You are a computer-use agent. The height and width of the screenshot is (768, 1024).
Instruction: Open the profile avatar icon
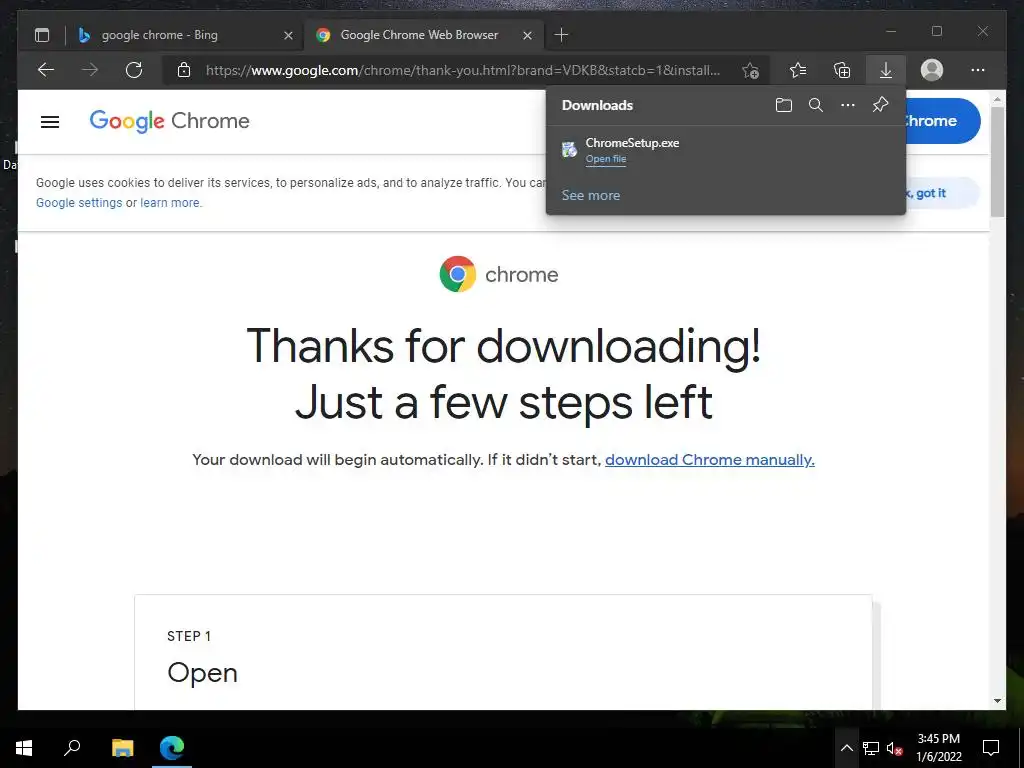[931, 70]
